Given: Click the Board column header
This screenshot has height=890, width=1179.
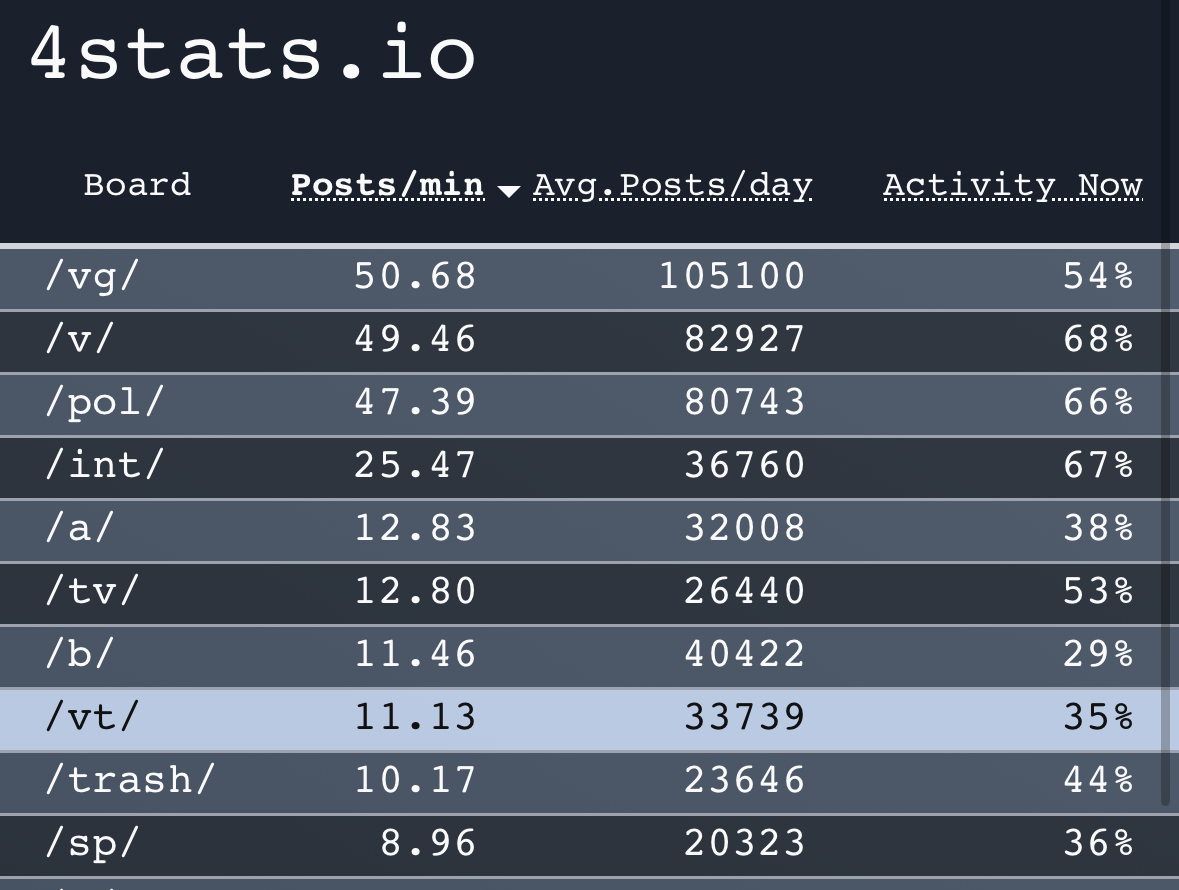Looking at the screenshot, I should tap(137, 185).
